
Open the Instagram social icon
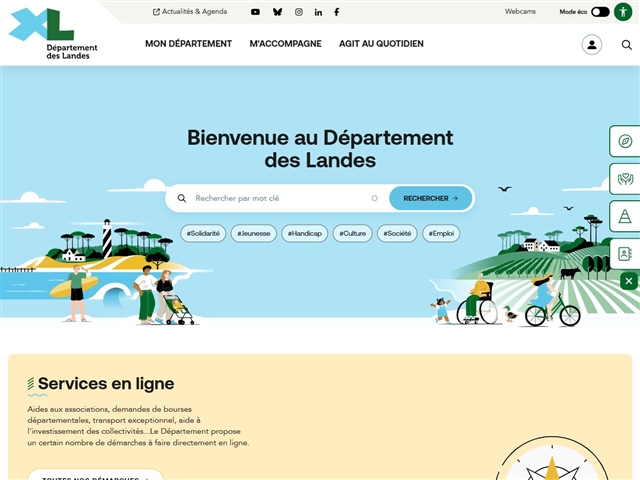pos(299,12)
